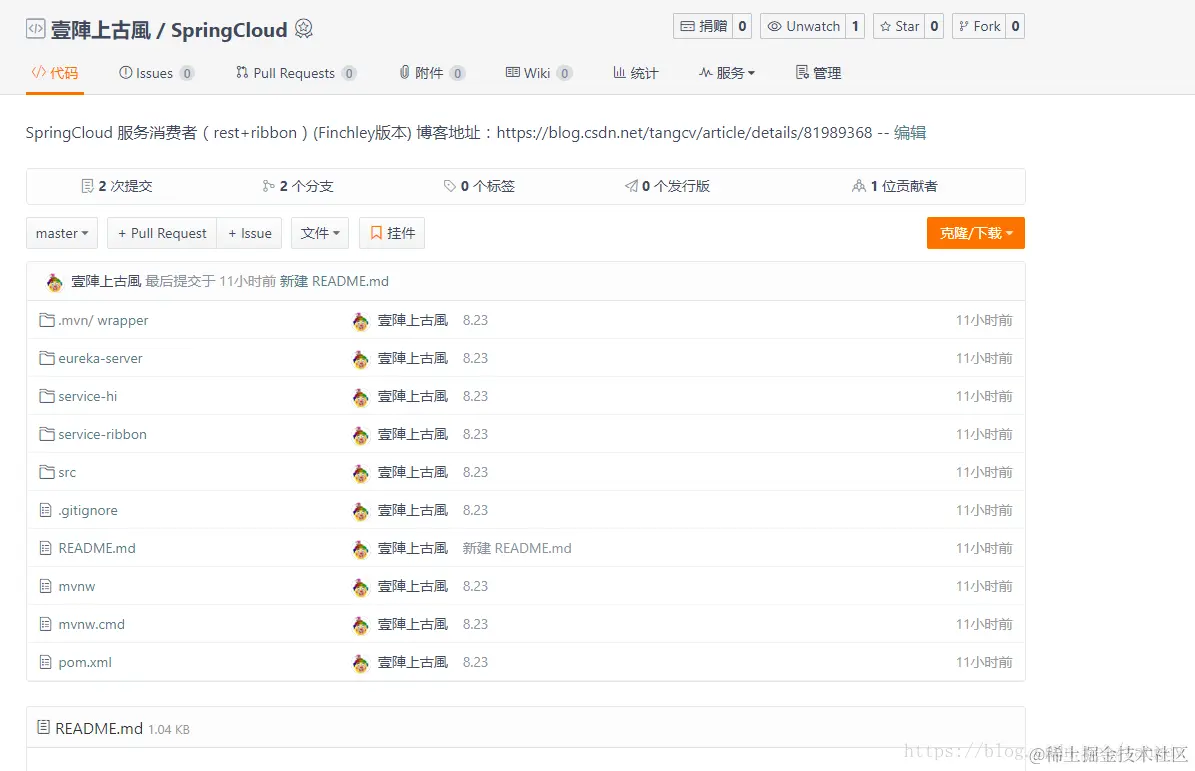
Task: Open the src folder
Action: coord(67,472)
